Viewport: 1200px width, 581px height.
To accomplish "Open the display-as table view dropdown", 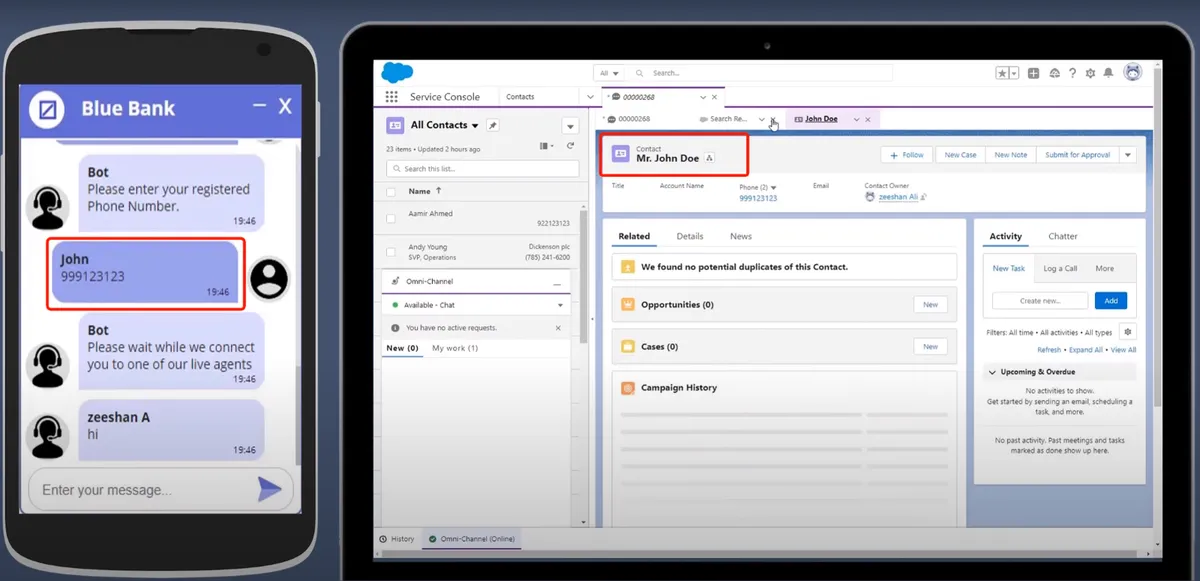I will point(546,146).
